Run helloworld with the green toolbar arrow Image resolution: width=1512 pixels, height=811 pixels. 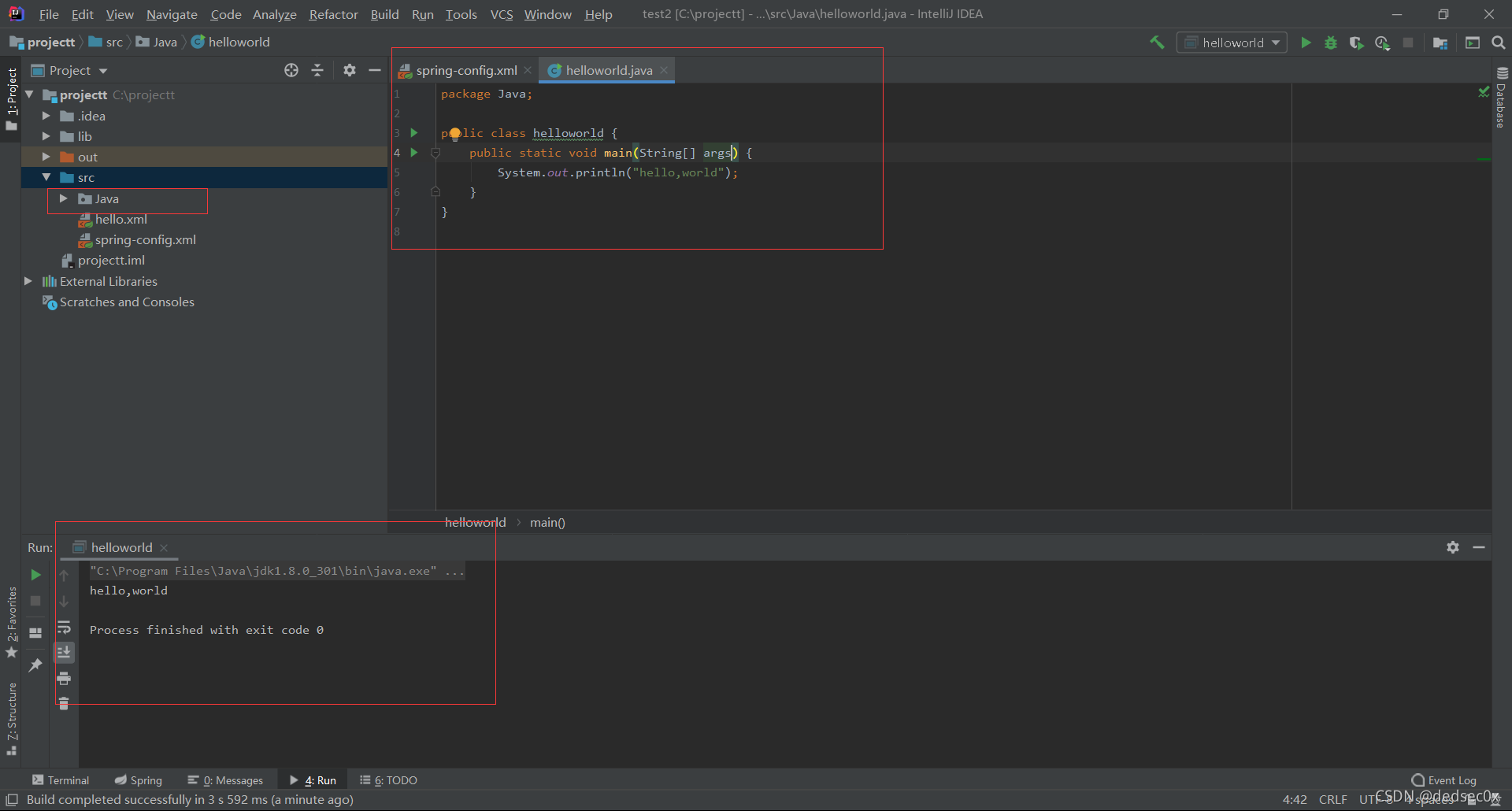coord(1306,43)
